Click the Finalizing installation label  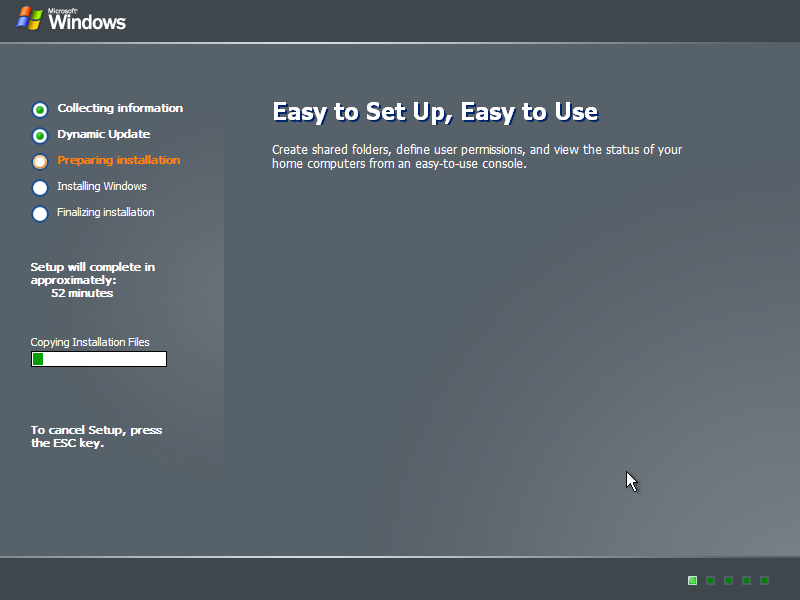pos(106,212)
